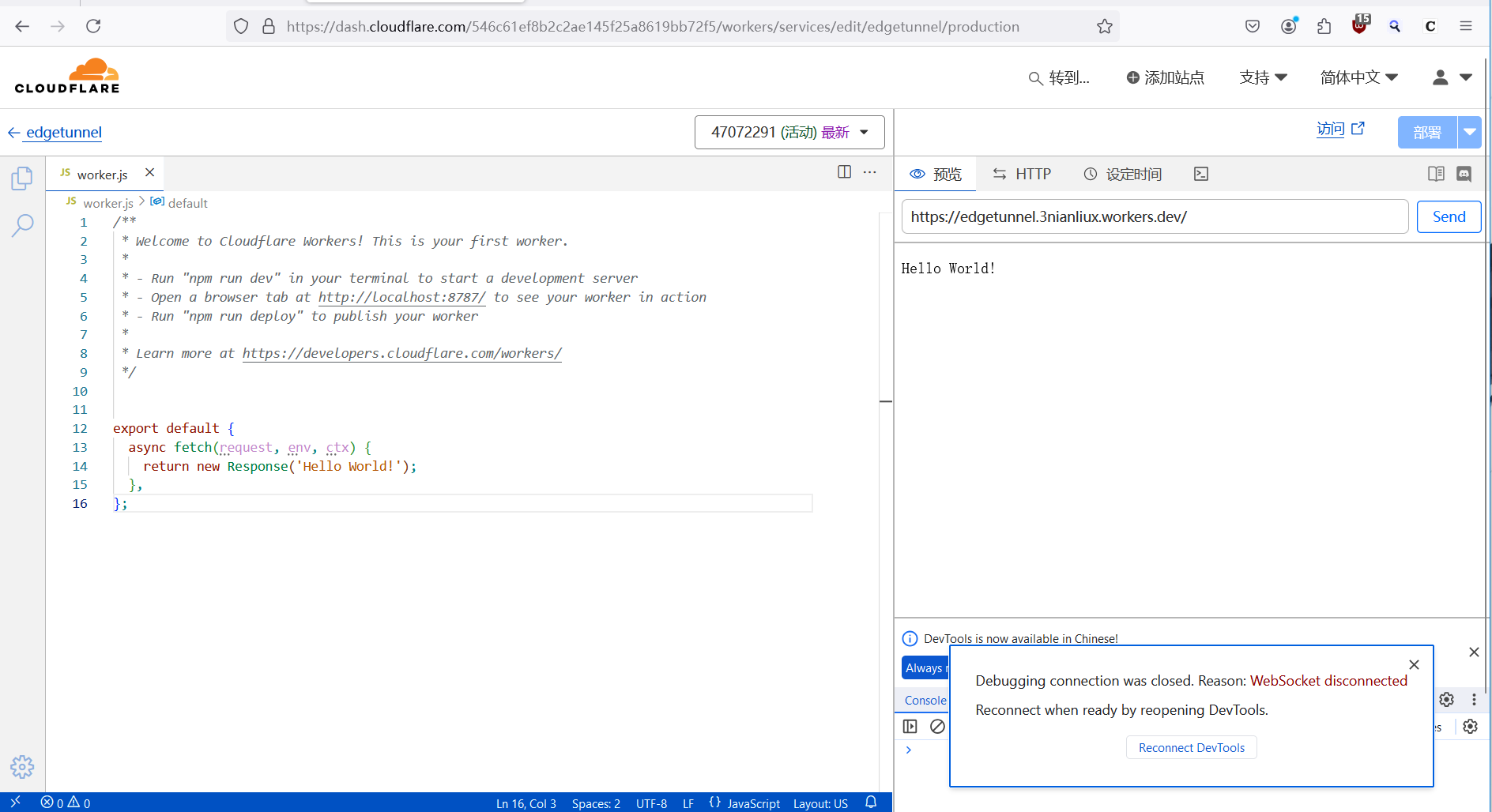Open the 简体中文 language dropdown
The height and width of the screenshot is (812, 1492).
click(x=1359, y=77)
